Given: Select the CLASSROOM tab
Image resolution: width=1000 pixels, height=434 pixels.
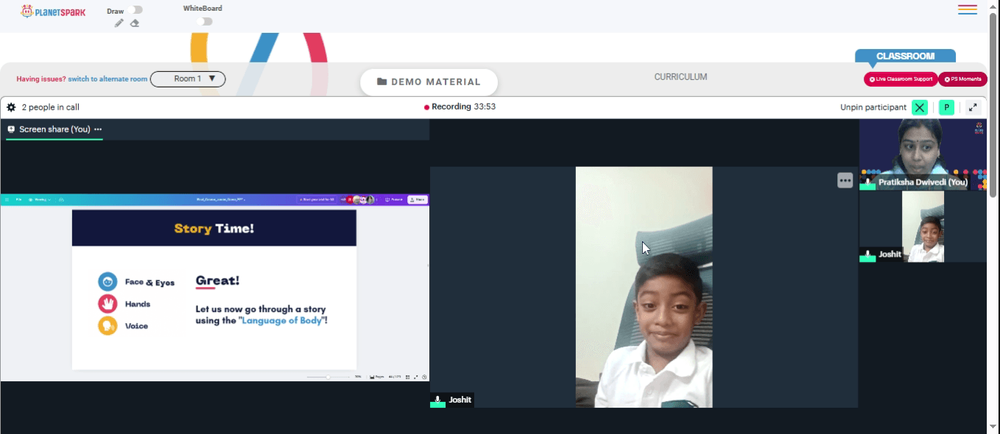Looking at the screenshot, I should click(x=905, y=56).
